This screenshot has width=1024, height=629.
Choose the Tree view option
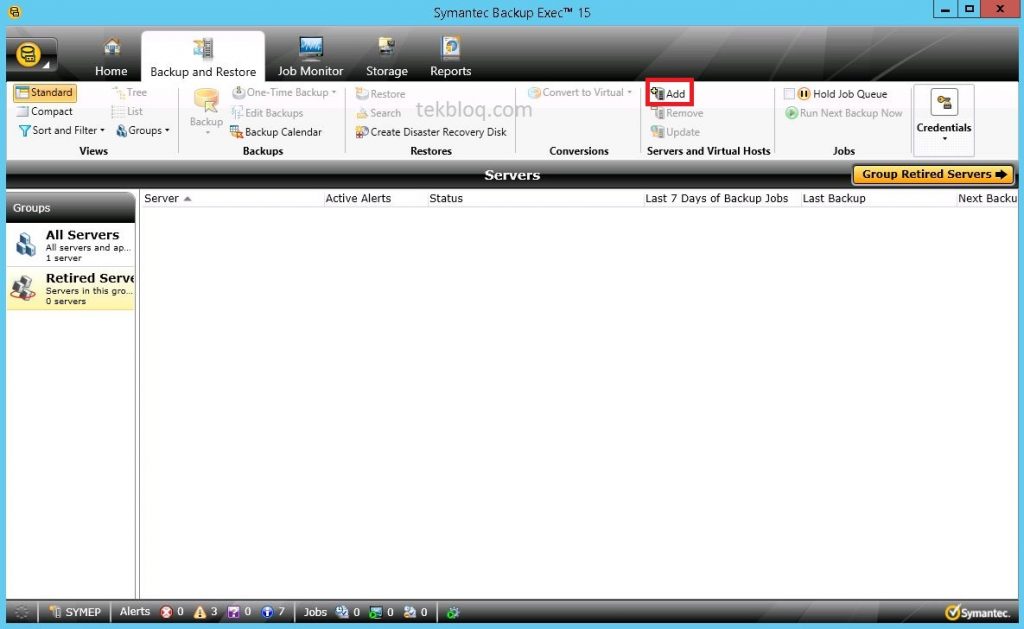[x=130, y=93]
